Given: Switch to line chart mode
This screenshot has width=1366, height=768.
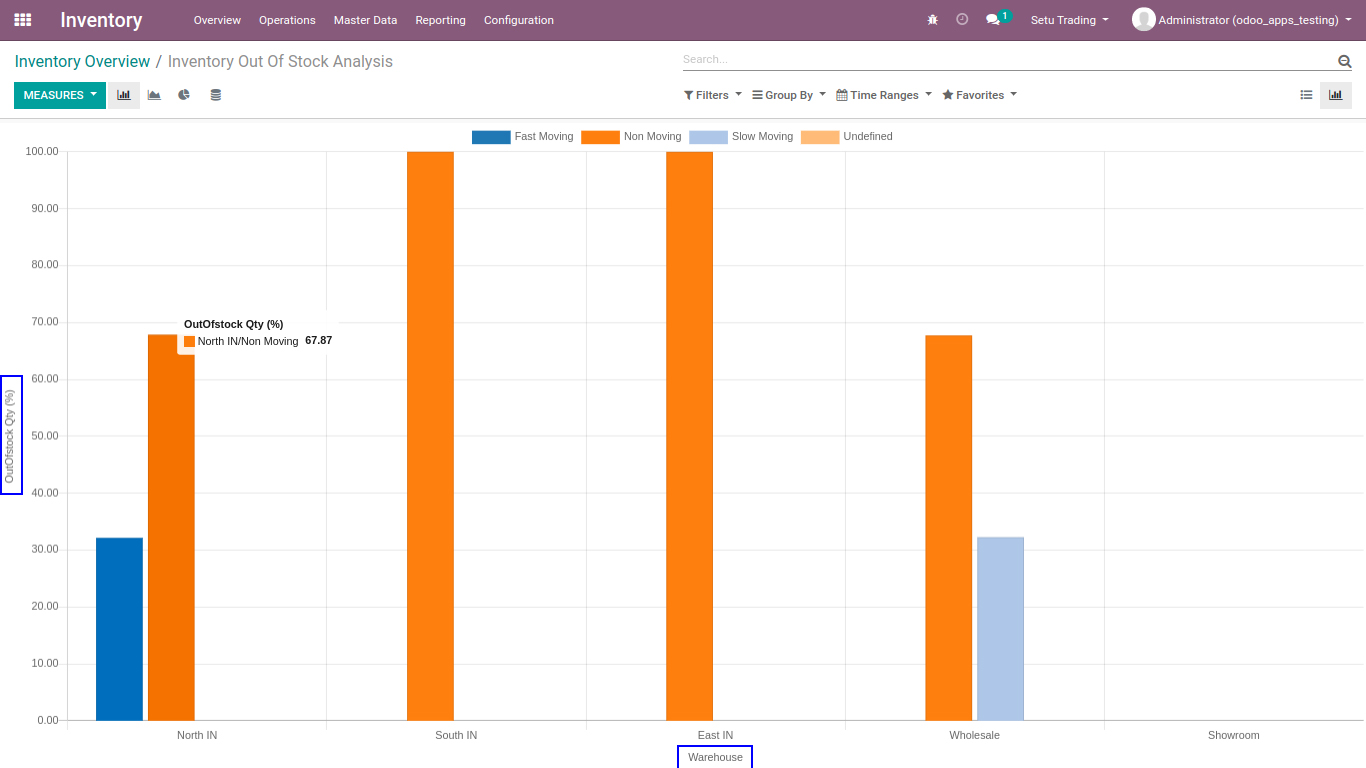Looking at the screenshot, I should point(154,95).
